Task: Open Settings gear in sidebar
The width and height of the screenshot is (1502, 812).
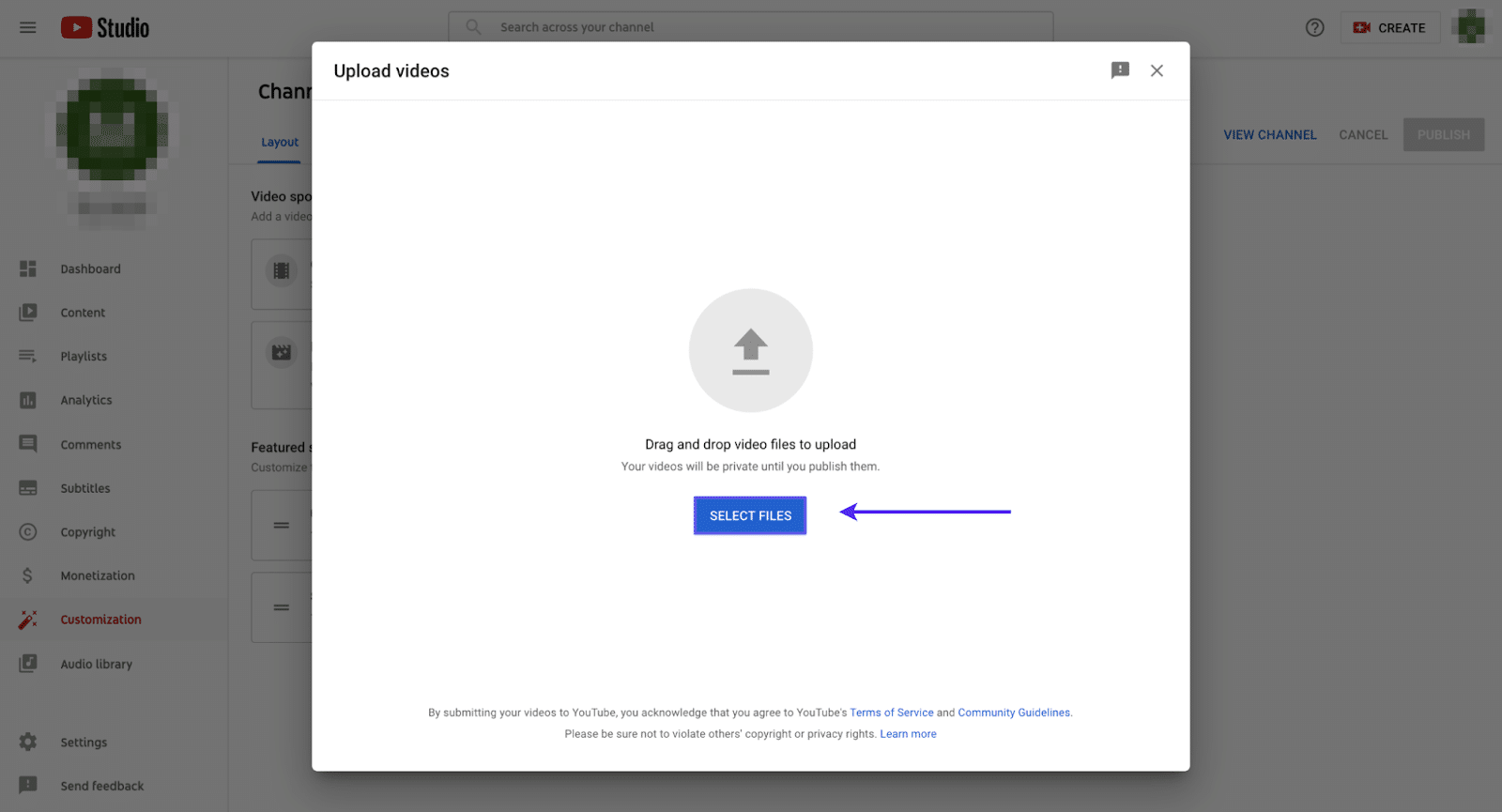Action: [x=28, y=742]
